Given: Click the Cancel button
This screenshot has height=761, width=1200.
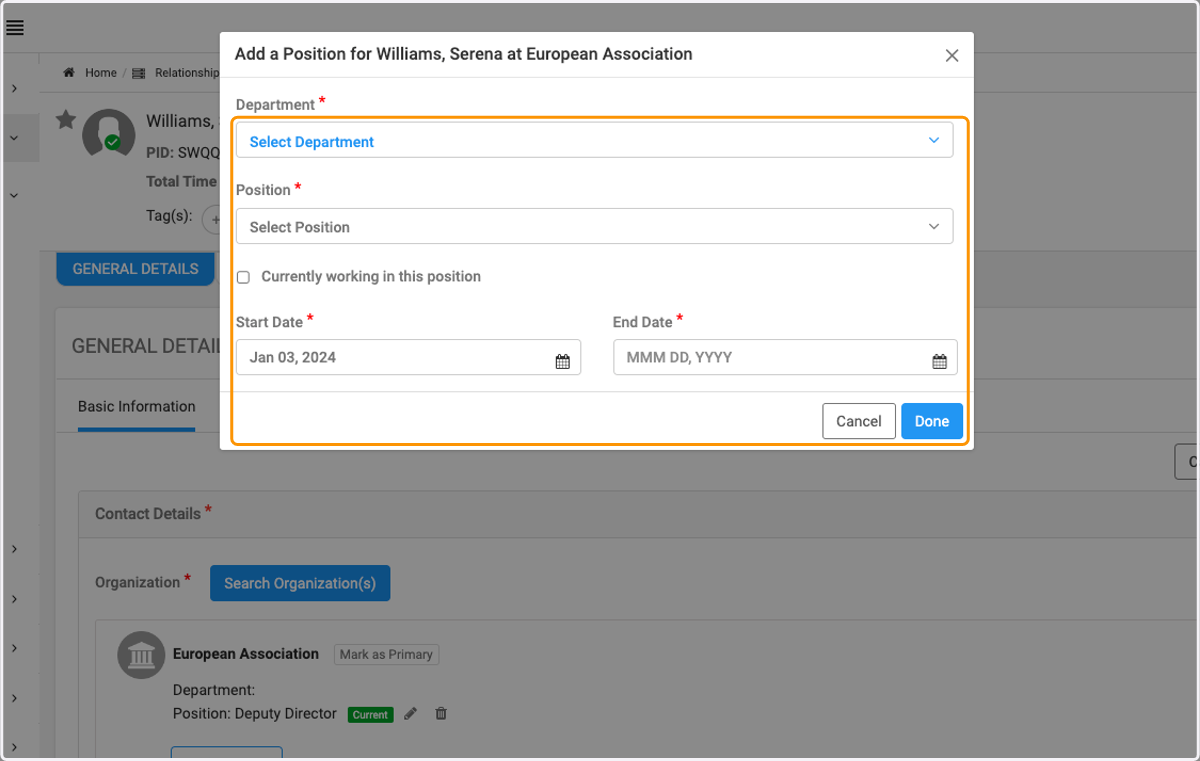Looking at the screenshot, I should (859, 421).
